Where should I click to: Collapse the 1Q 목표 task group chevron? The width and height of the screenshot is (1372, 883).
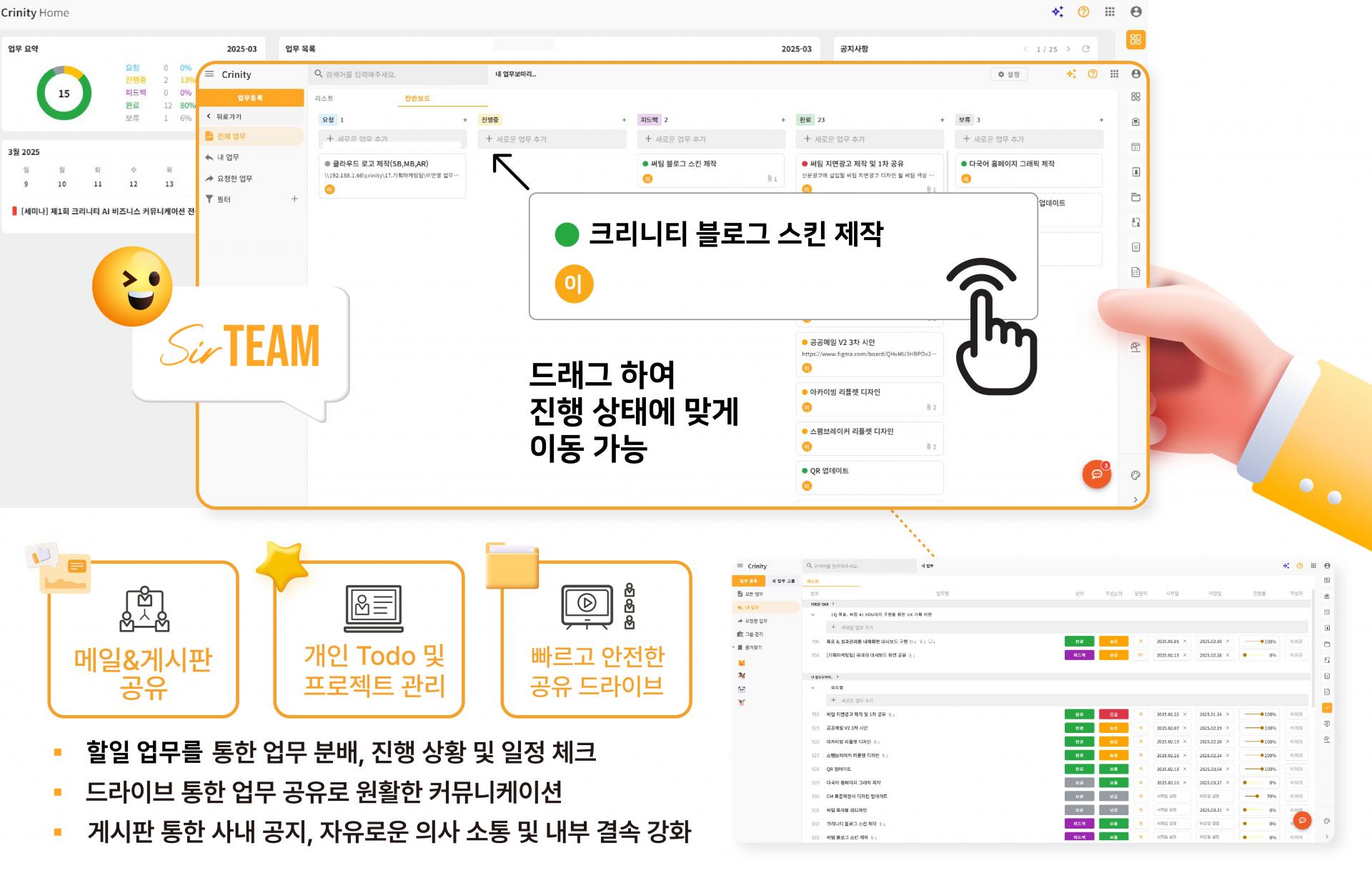812,614
